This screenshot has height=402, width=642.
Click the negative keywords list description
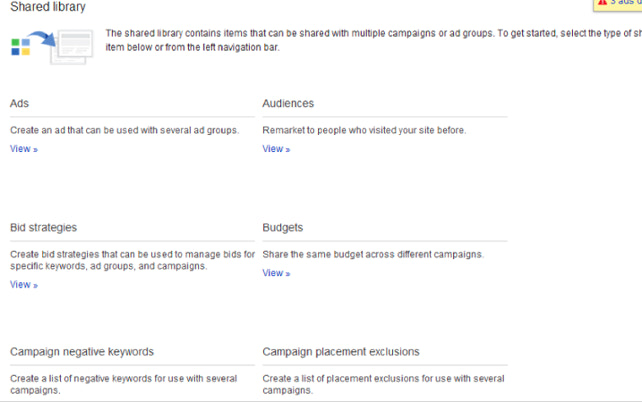pos(124,384)
